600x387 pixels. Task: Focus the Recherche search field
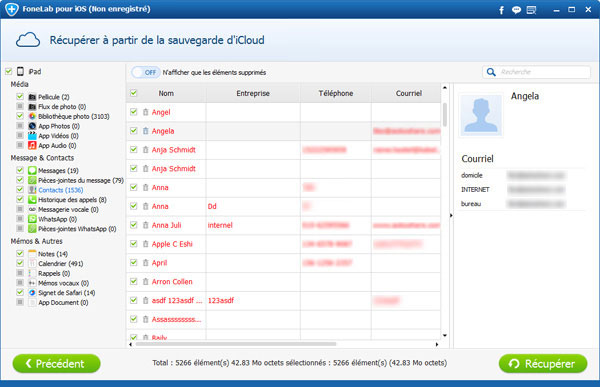[x=536, y=72]
